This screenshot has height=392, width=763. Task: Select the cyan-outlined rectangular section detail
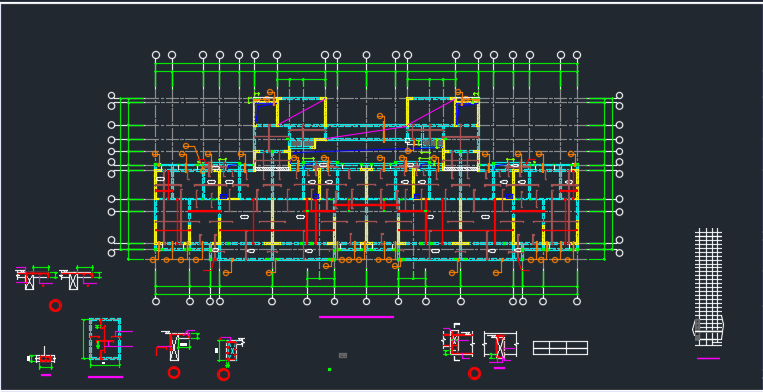coord(105,339)
